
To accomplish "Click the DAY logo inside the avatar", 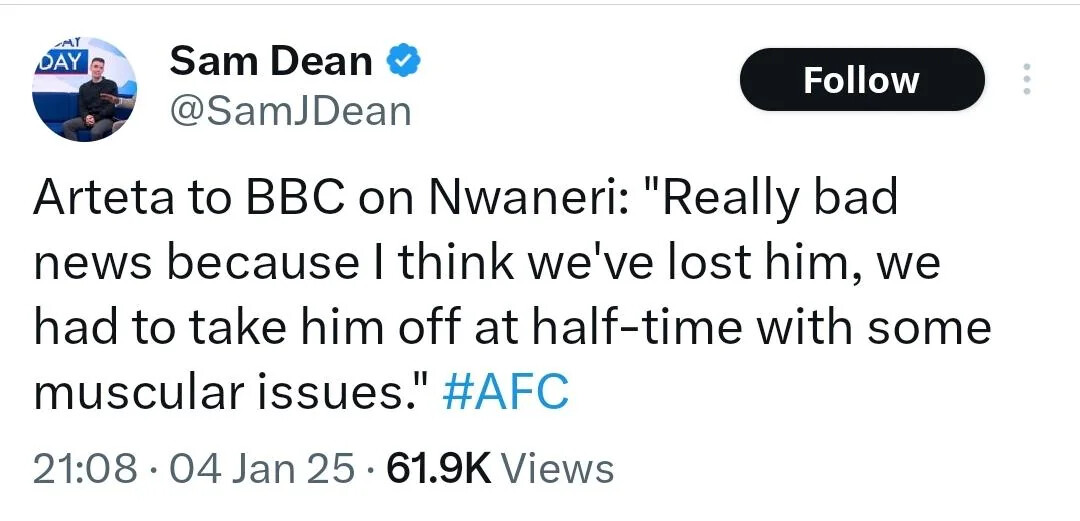I will tap(61, 63).
